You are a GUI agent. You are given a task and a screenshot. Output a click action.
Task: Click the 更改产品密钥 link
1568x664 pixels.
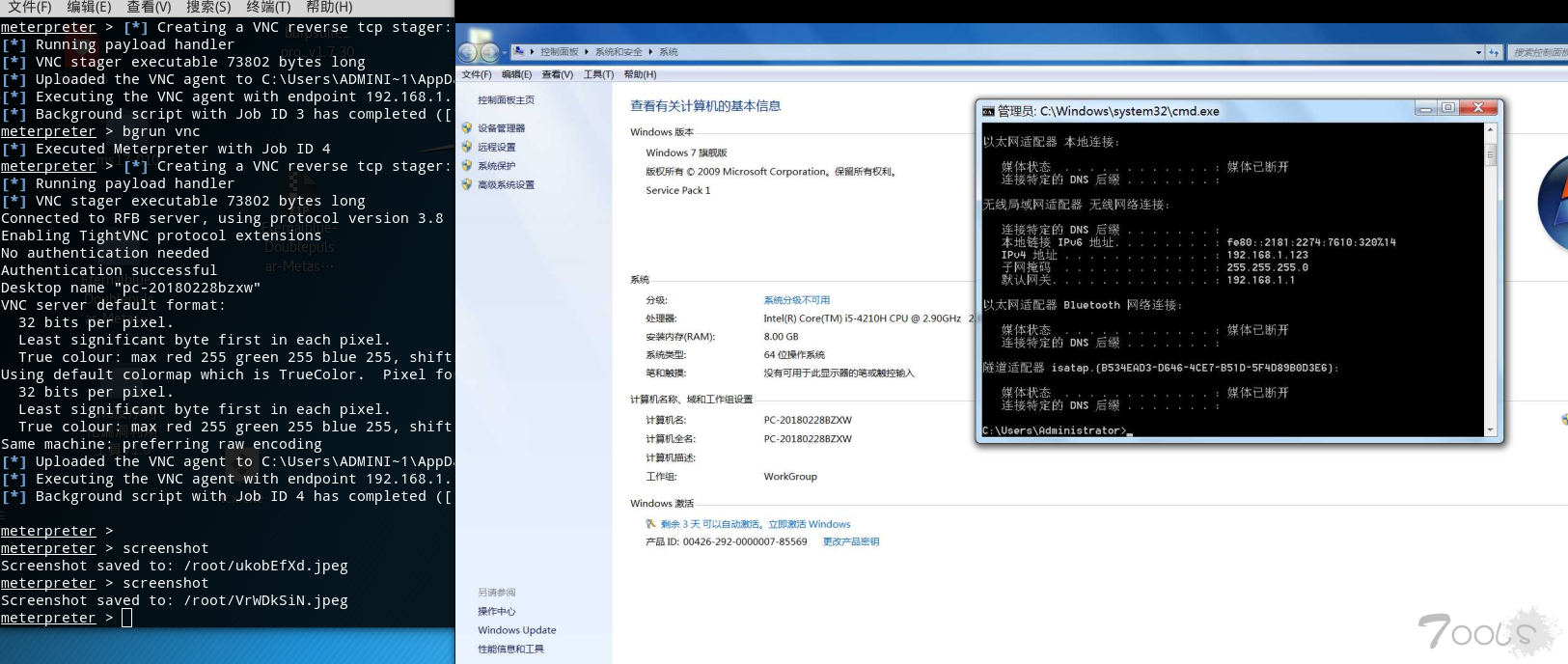coord(850,542)
